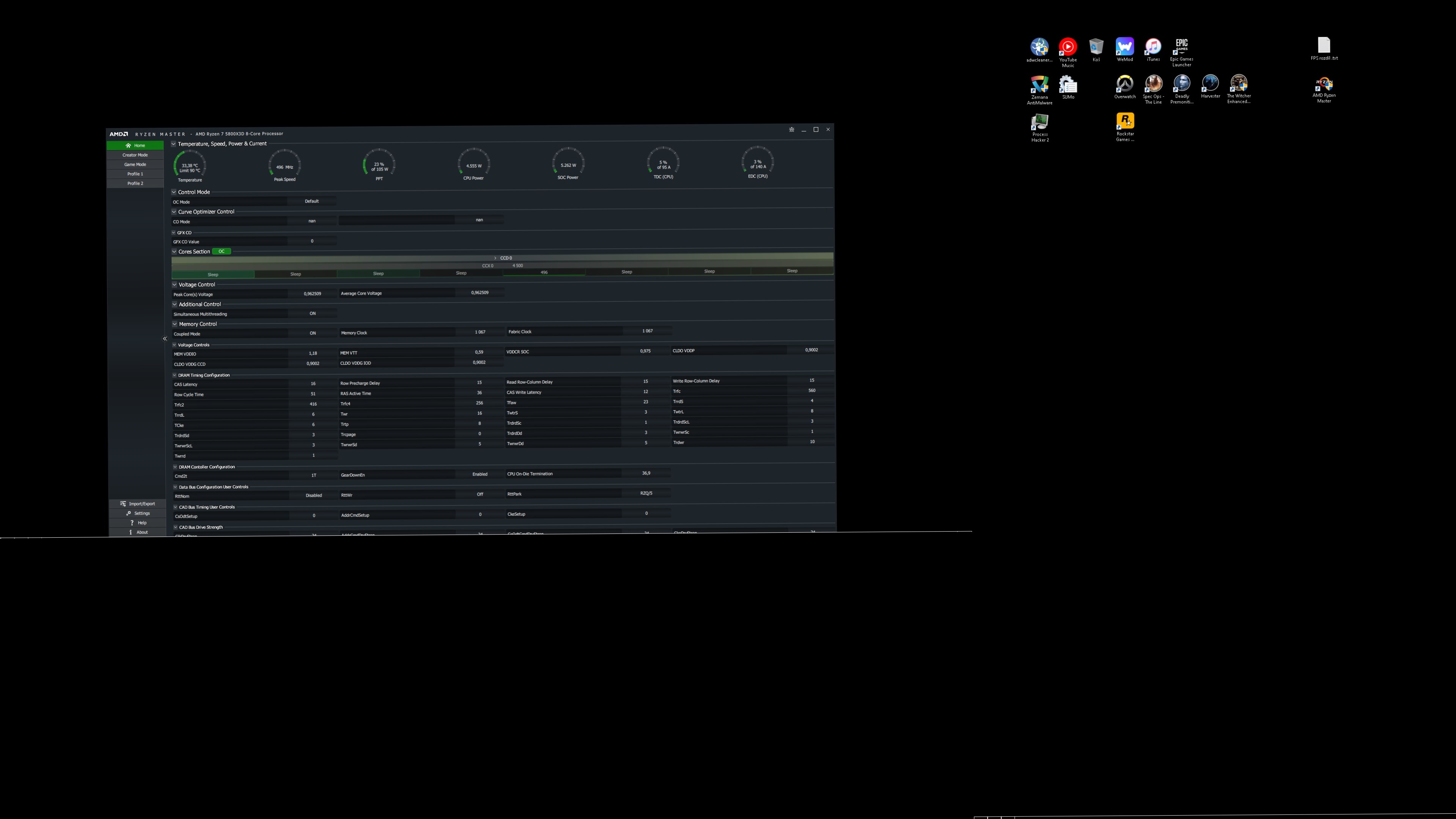Open Settings via the gear icon
This screenshot has width=1456, height=819.
(x=128, y=513)
